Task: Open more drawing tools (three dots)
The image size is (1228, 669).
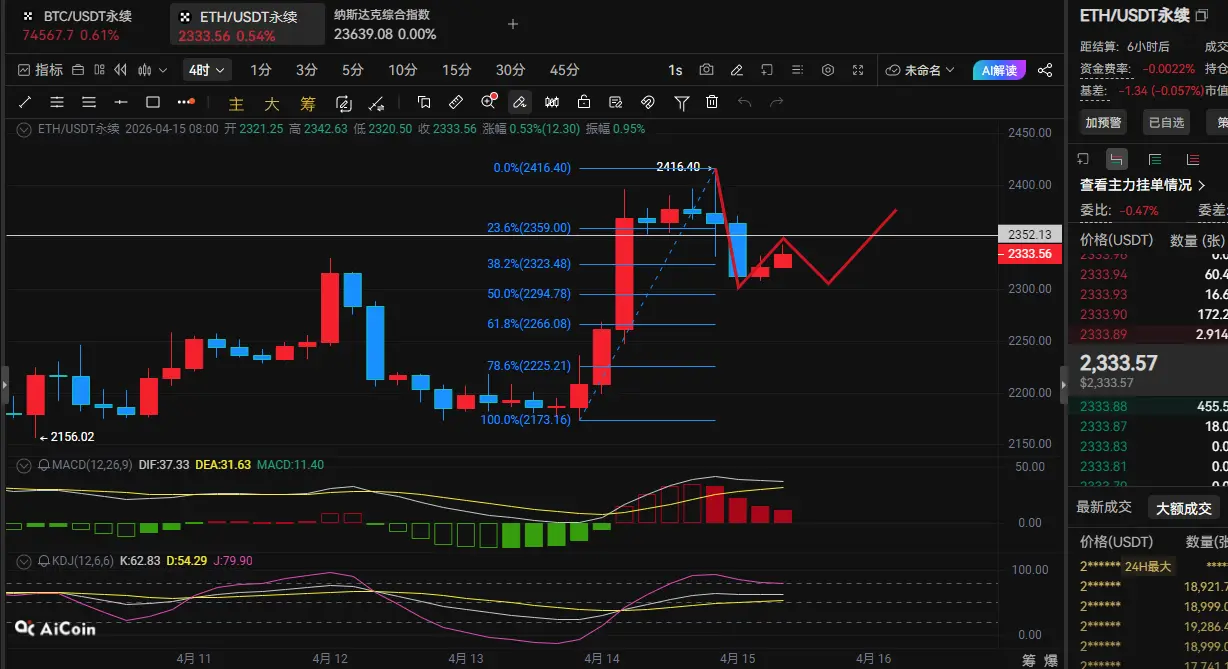Action: [x=186, y=102]
